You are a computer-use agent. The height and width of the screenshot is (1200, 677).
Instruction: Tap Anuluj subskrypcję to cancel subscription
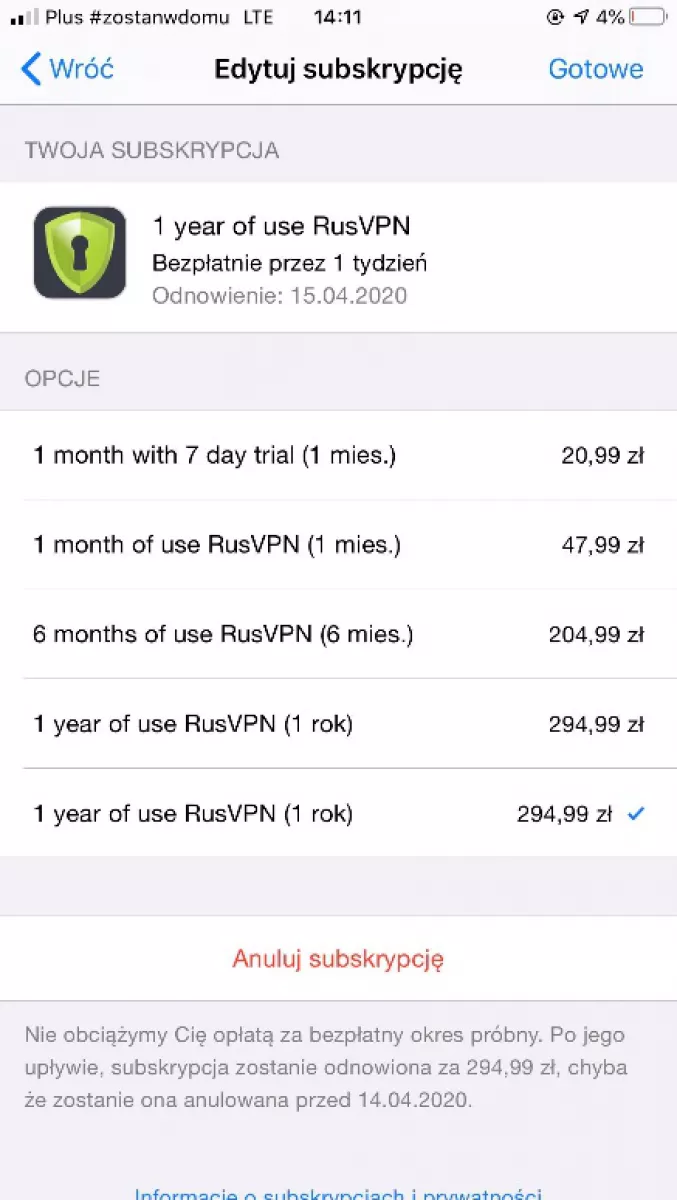tap(338, 959)
